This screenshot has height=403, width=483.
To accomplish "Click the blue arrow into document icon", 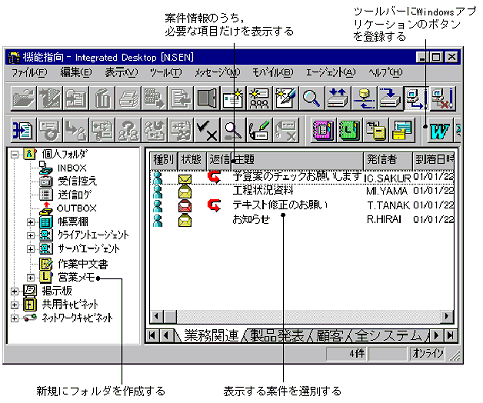I will tap(23, 130).
